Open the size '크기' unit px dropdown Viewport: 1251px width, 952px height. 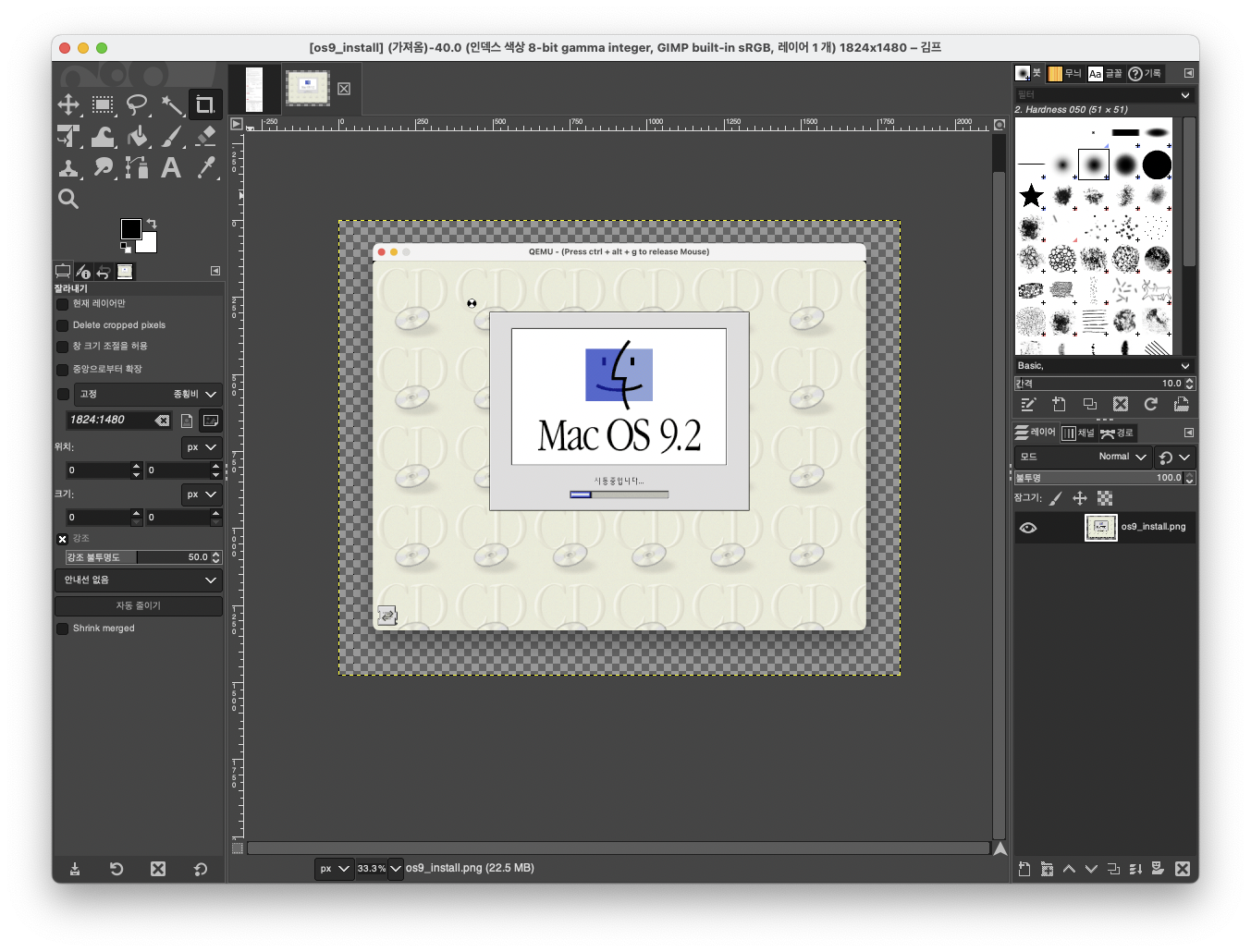[202, 494]
